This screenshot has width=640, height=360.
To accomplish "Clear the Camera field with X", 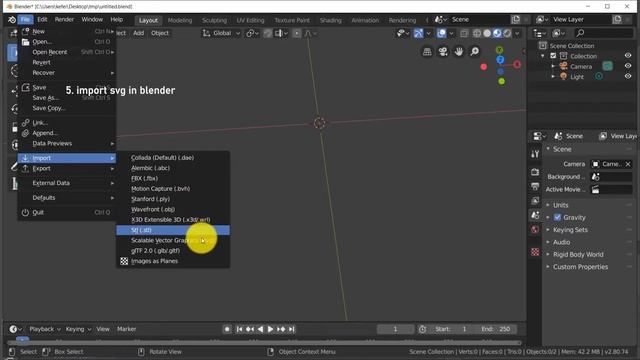I will click(628, 164).
